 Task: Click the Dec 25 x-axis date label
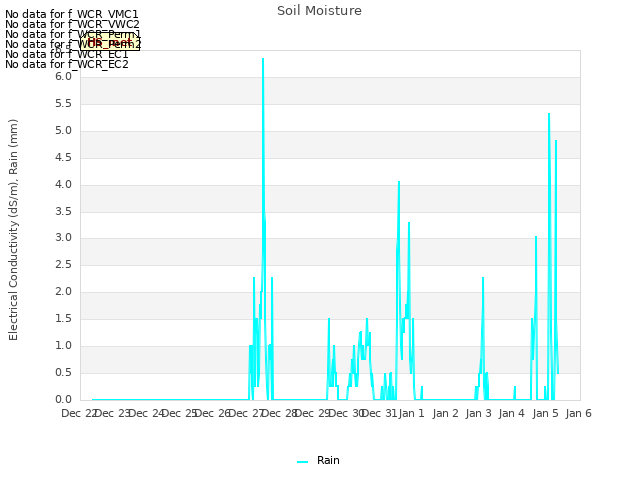click(180, 413)
